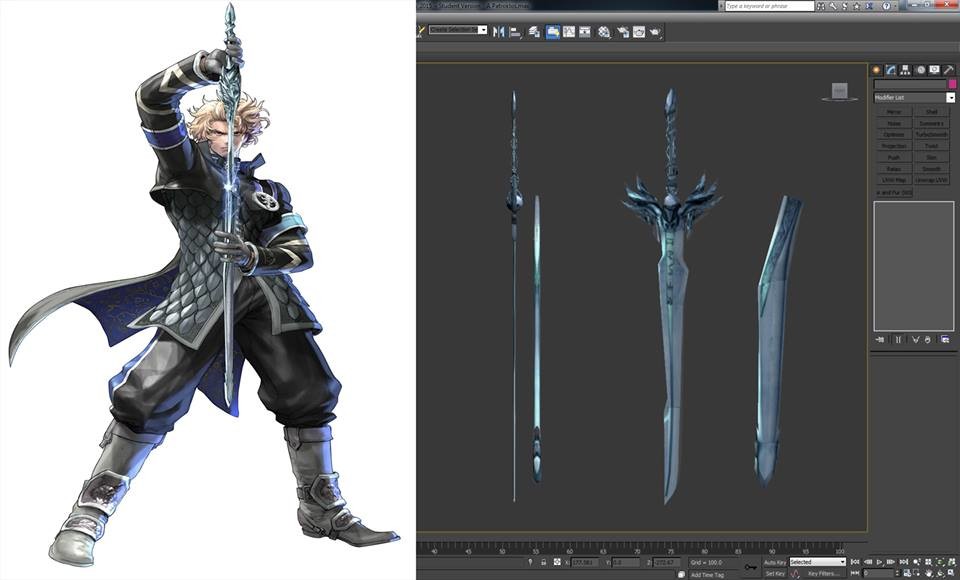Click the object color swatch

[x=953, y=82]
